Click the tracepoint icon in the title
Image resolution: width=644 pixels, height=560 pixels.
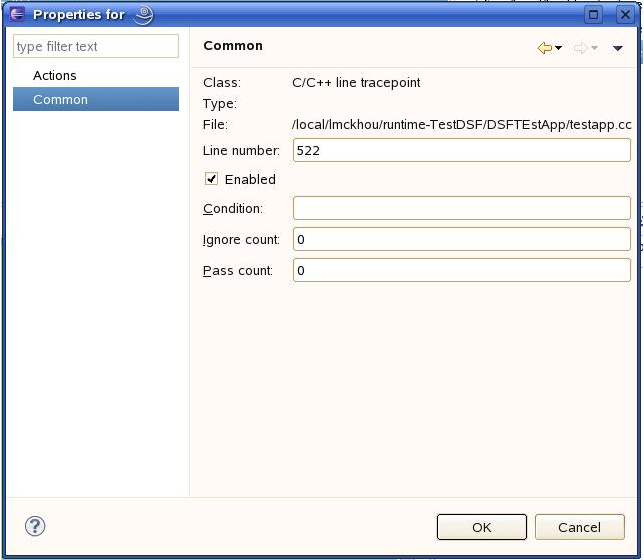click(144, 15)
